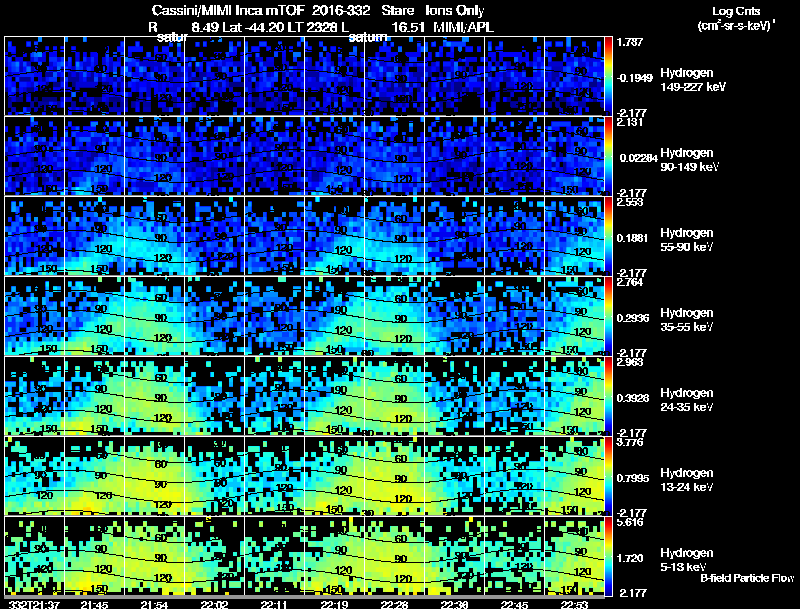Select the 'Hydrogen 90-149 keV' row label
The height and width of the screenshot is (609, 800).
tap(689, 160)
